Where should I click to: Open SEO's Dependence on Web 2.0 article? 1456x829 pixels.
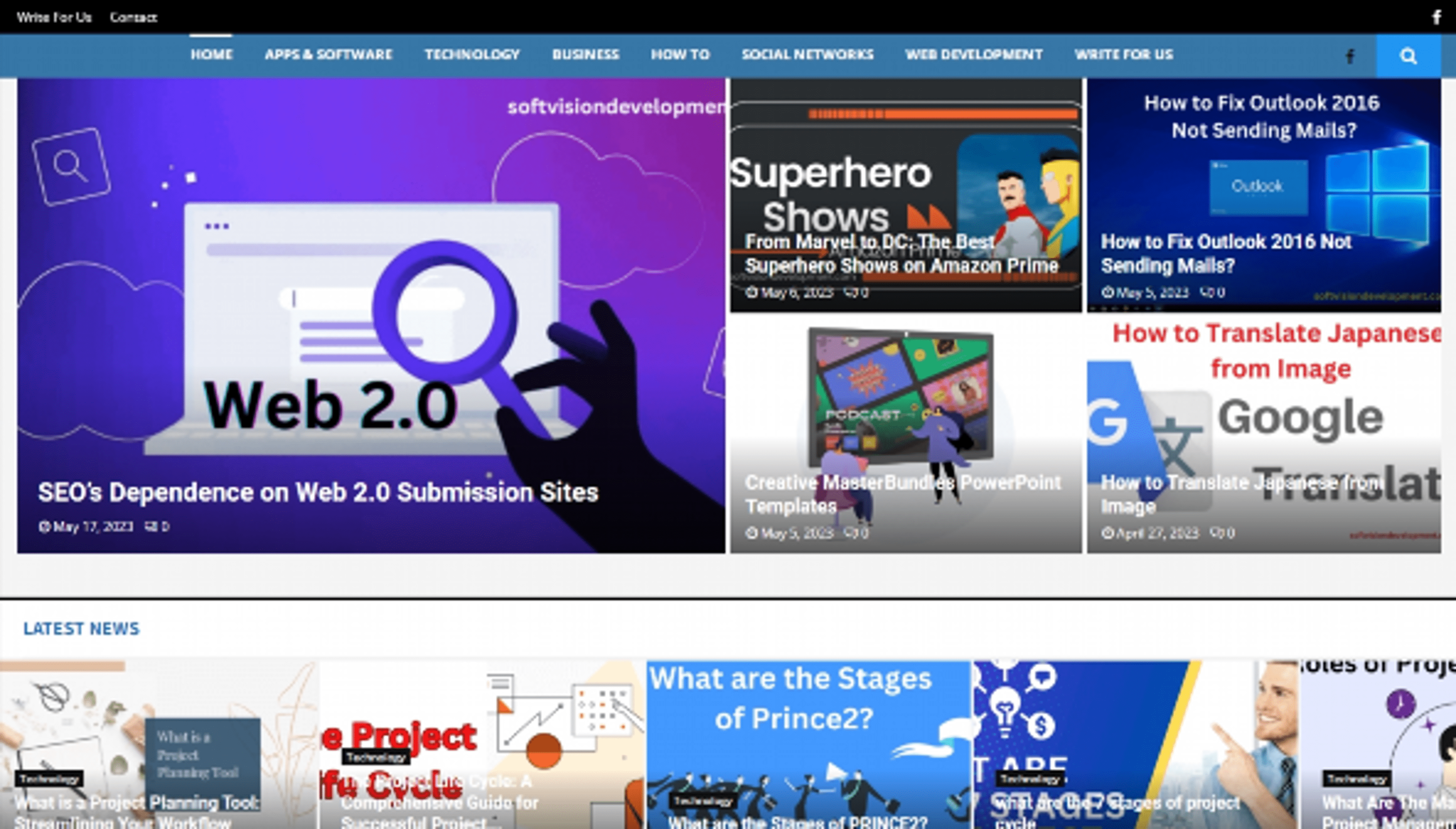(318, 493)
